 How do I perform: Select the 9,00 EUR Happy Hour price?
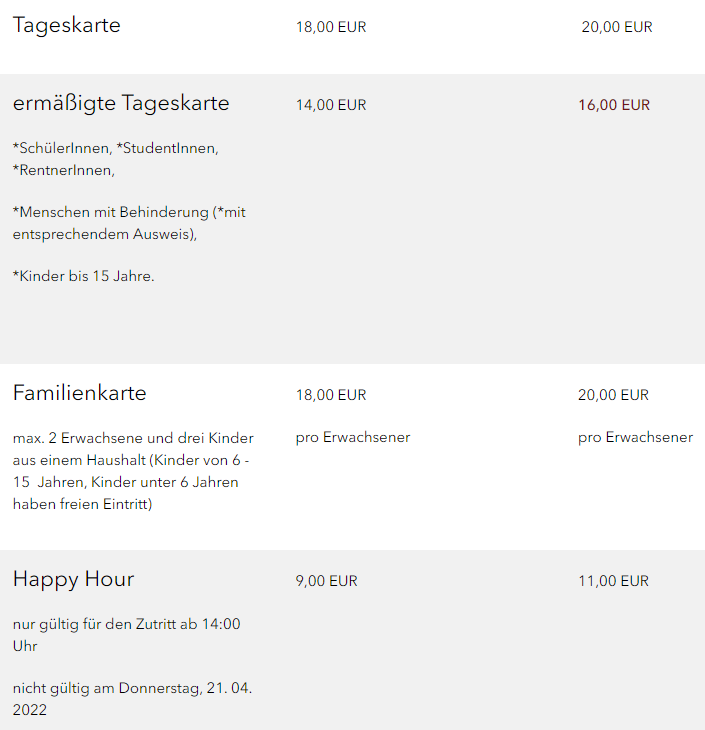click(326, 581)
